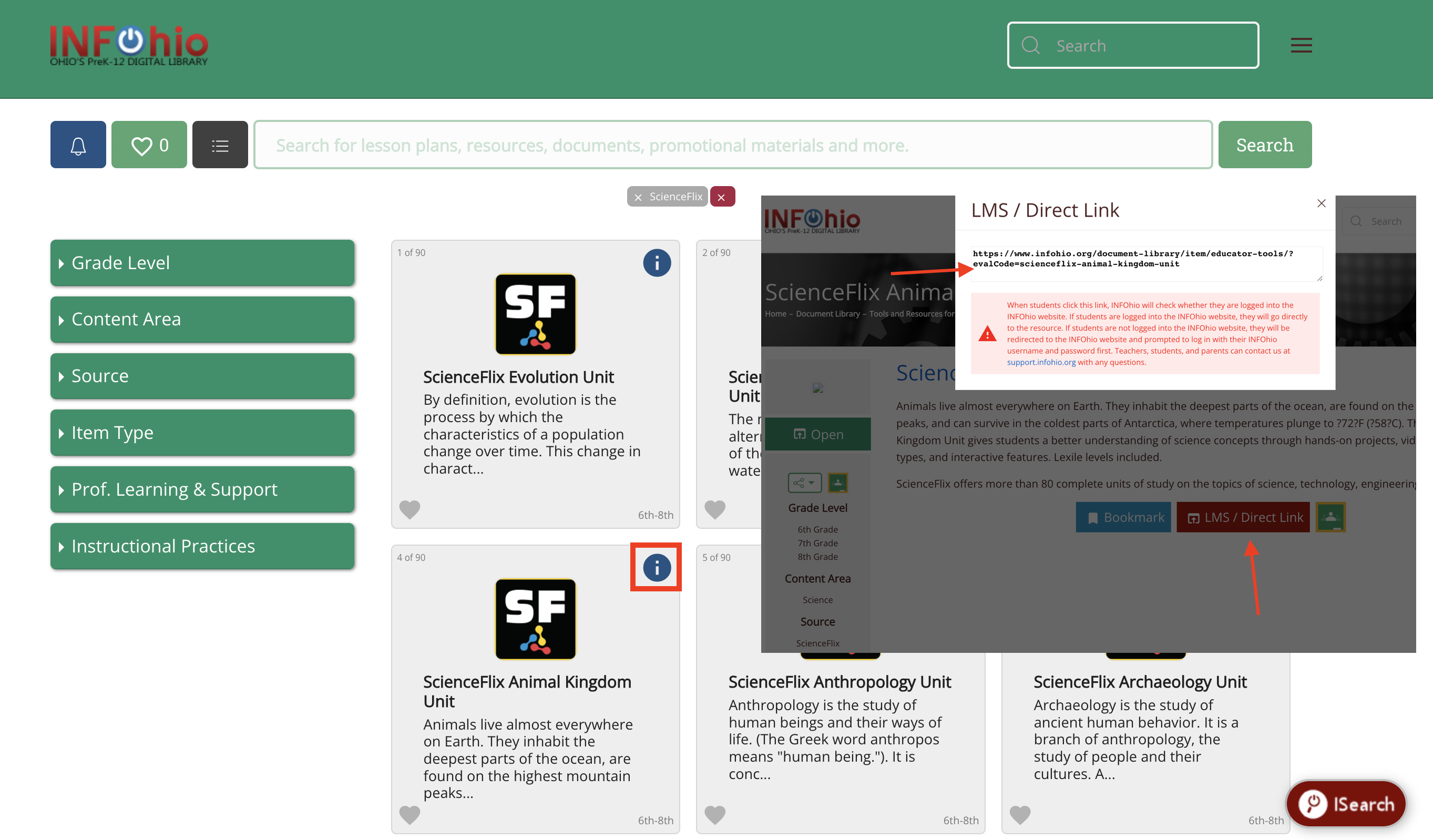Click 6th Grade in overlay sidebar
This screenshot has height=840, width=1433.
pos(817,529)
